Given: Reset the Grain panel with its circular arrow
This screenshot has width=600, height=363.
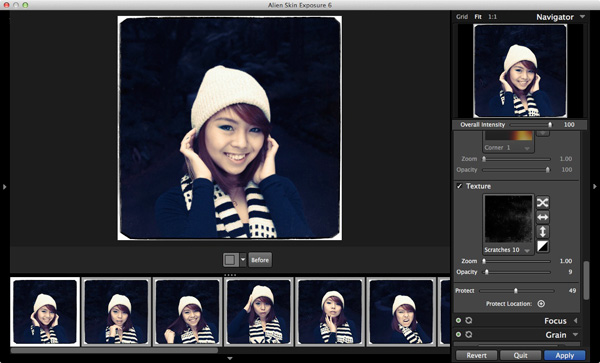Looking at the screenshot, I should tap(469, 334).
